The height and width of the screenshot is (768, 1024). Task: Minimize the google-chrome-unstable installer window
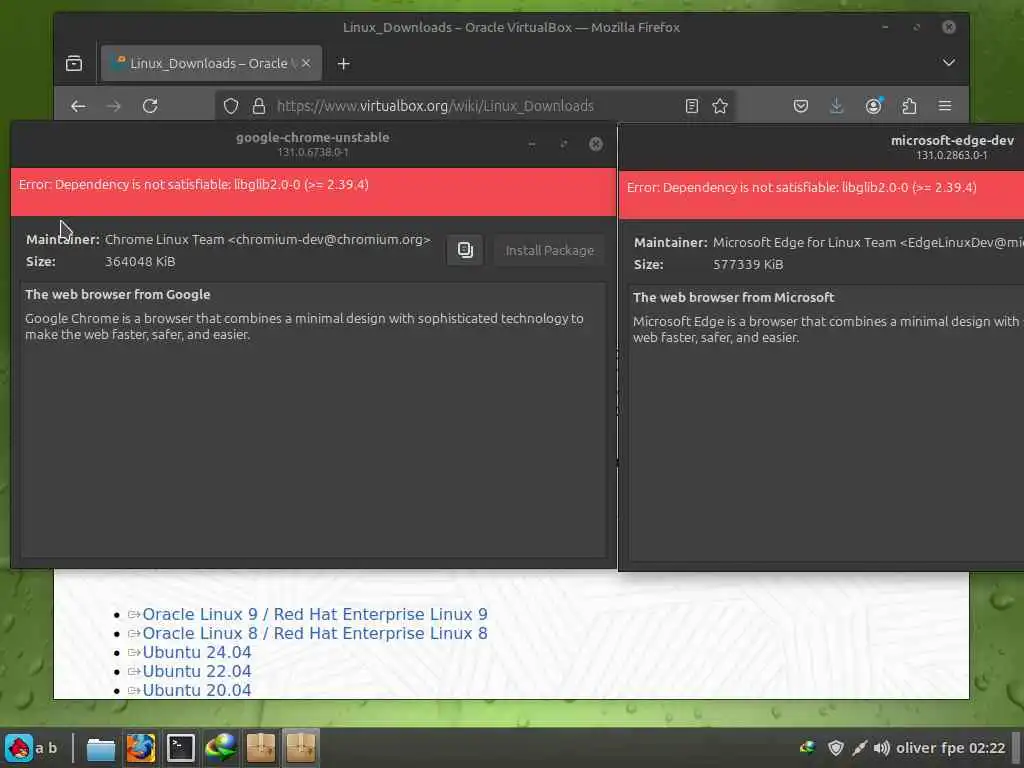click(532, 144)
